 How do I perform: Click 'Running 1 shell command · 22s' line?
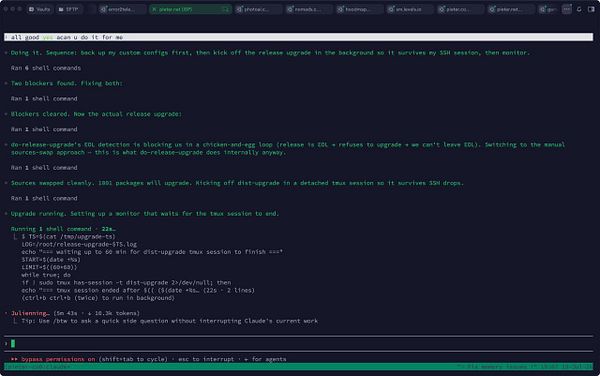[63, 229]
